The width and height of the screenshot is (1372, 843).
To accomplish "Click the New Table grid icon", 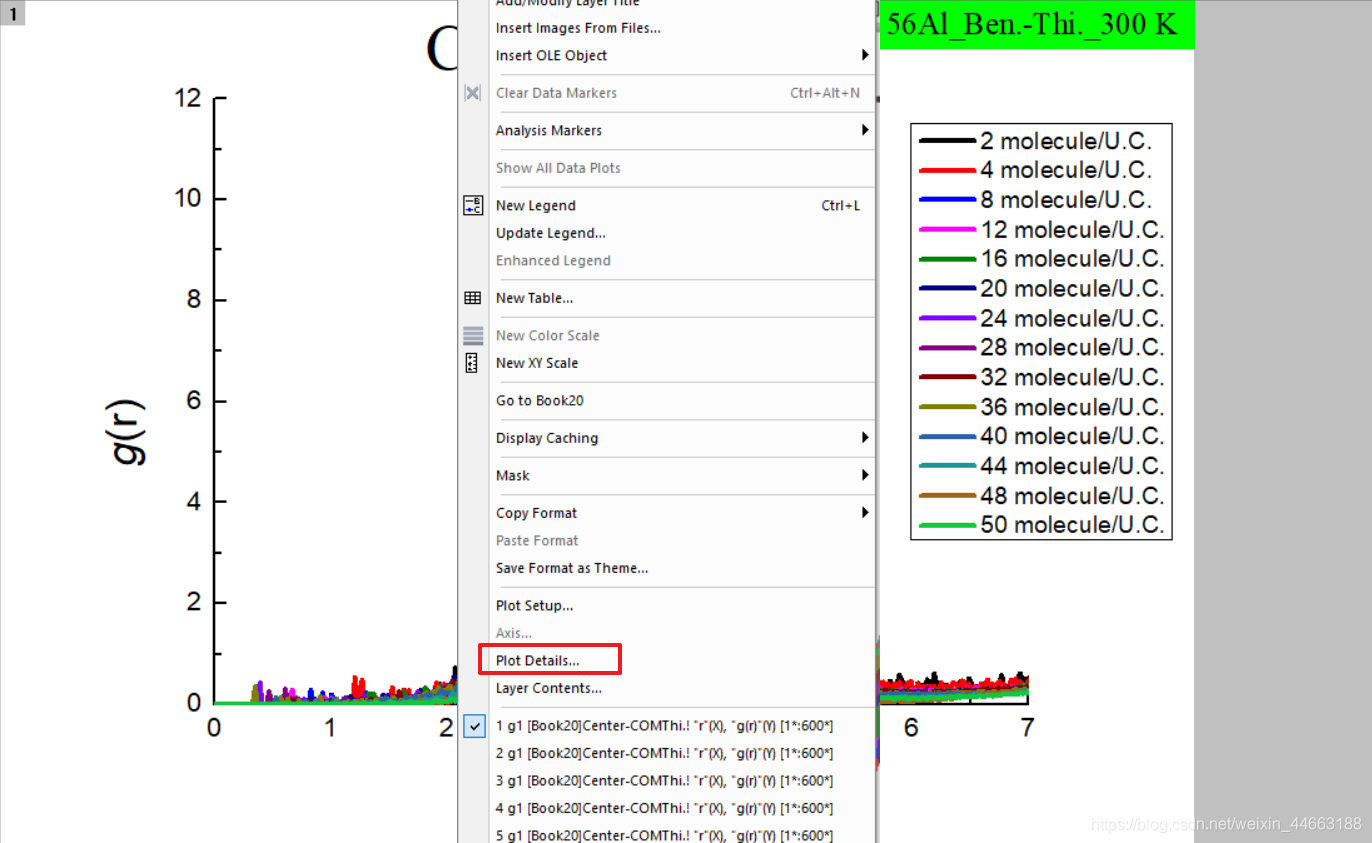I will 473,298.
